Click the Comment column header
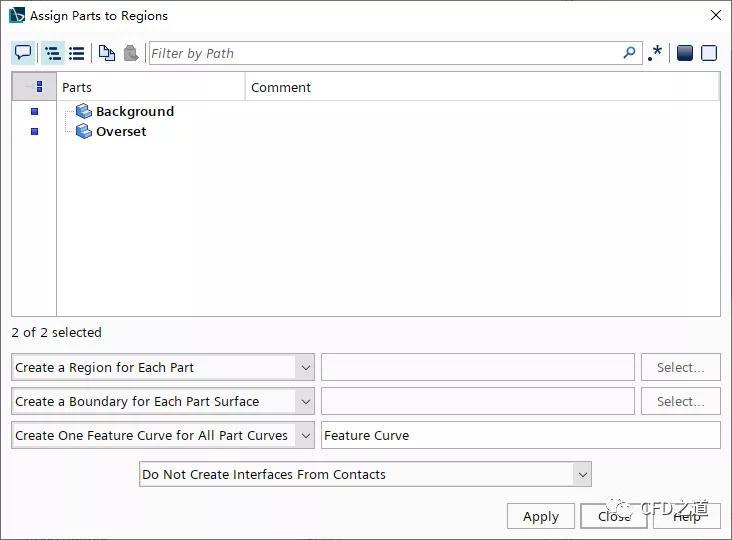732x540 pixels. 482,87
